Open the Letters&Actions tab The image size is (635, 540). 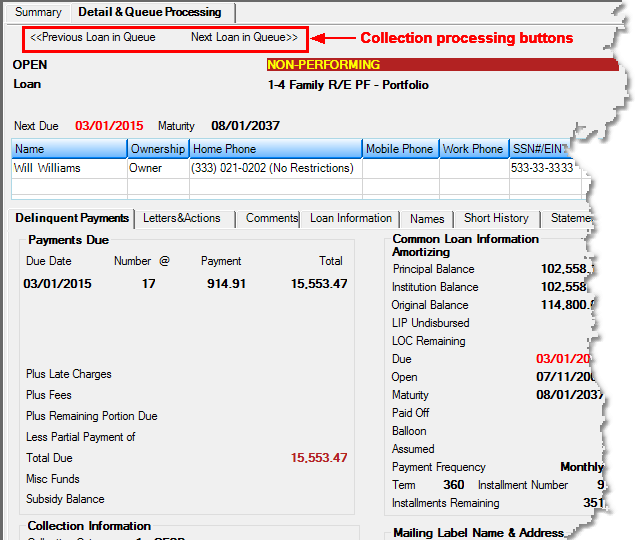tap(182, 218)
